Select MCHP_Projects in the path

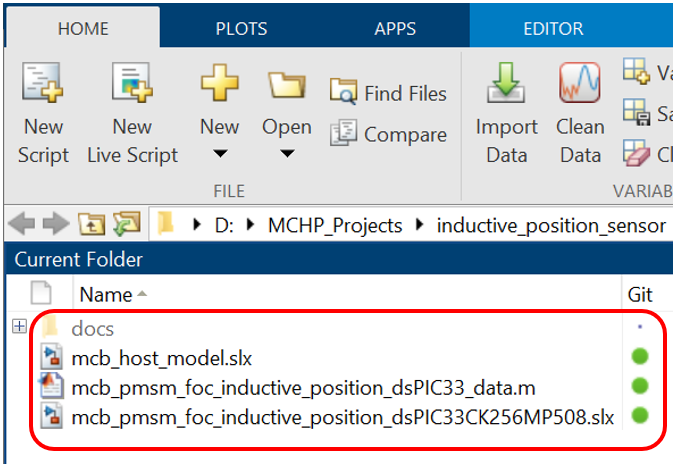[335, 226]
